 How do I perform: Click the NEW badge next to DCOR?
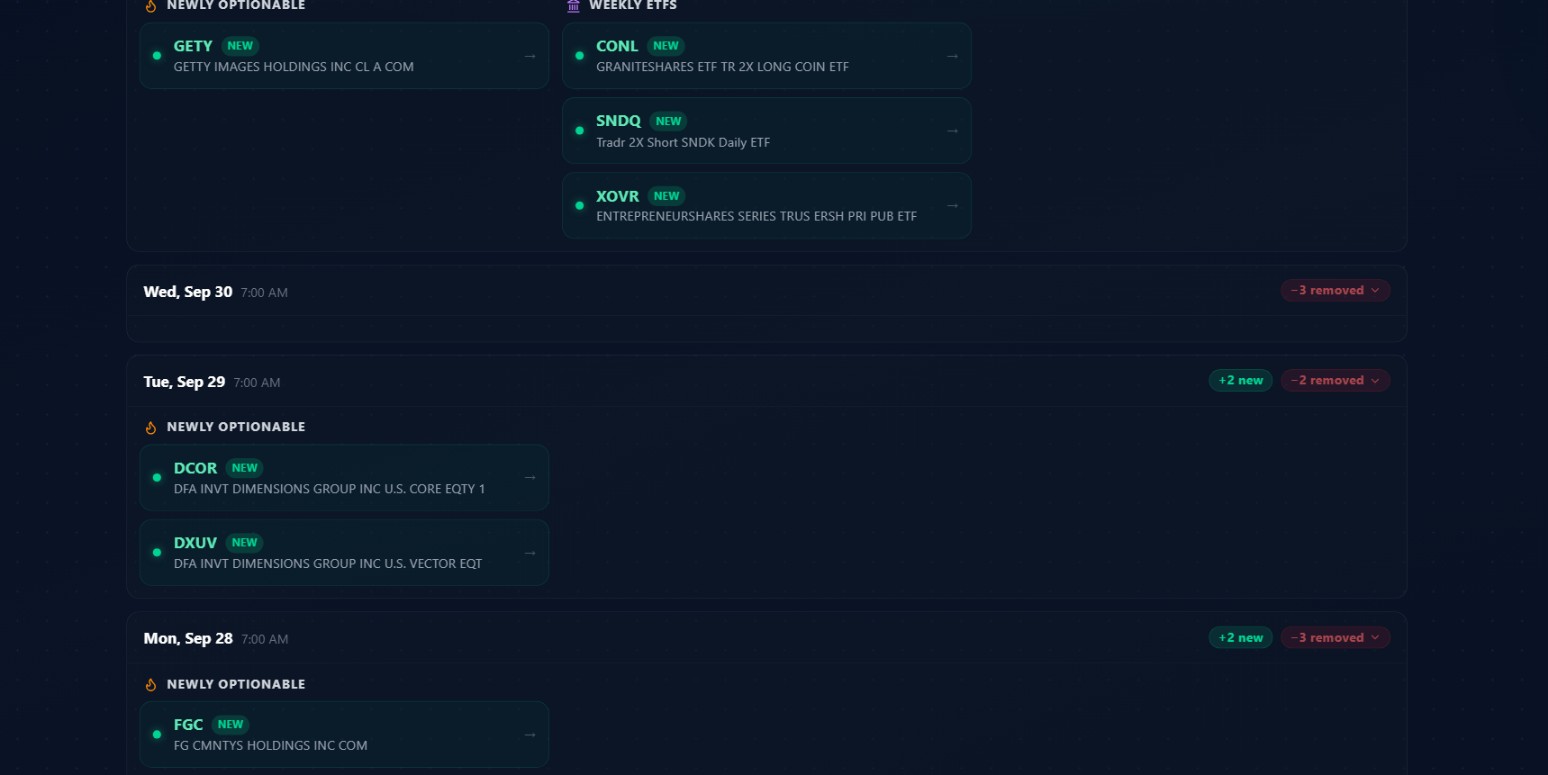(244, 468)
